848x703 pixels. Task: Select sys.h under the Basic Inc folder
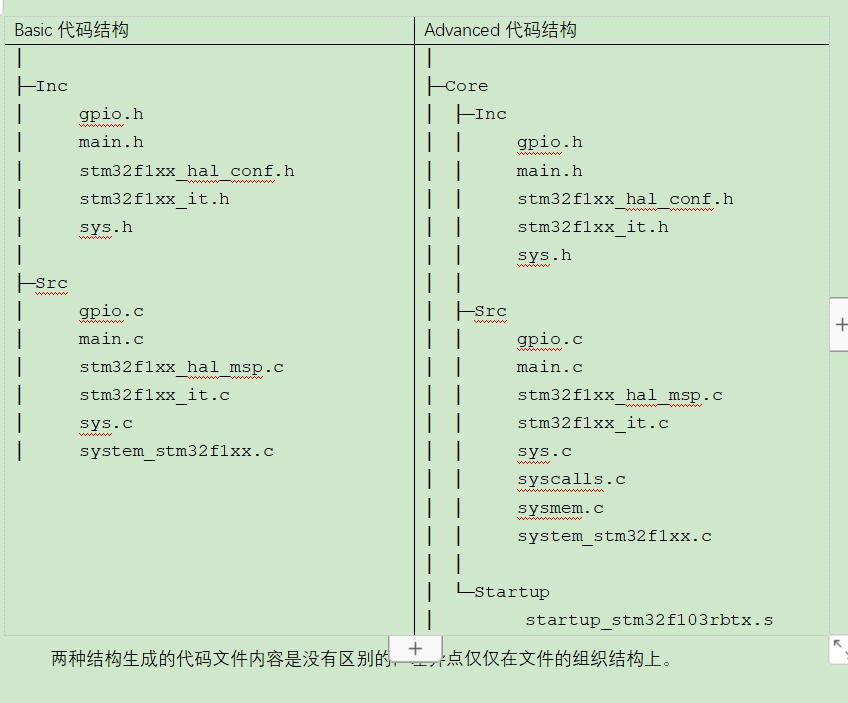(x=105, y=227)
